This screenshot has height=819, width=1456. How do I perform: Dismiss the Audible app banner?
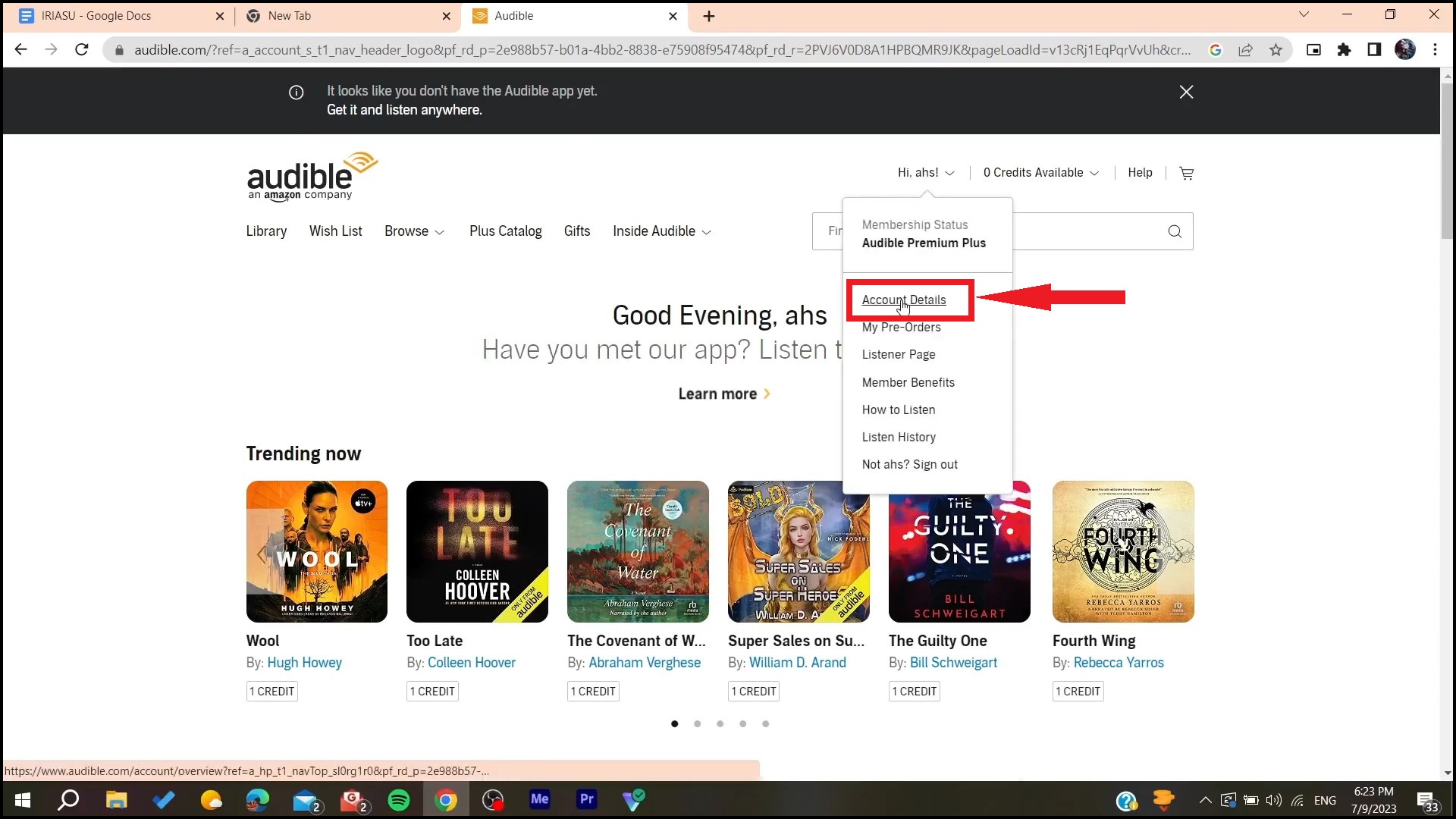(x=1186, y=92)
